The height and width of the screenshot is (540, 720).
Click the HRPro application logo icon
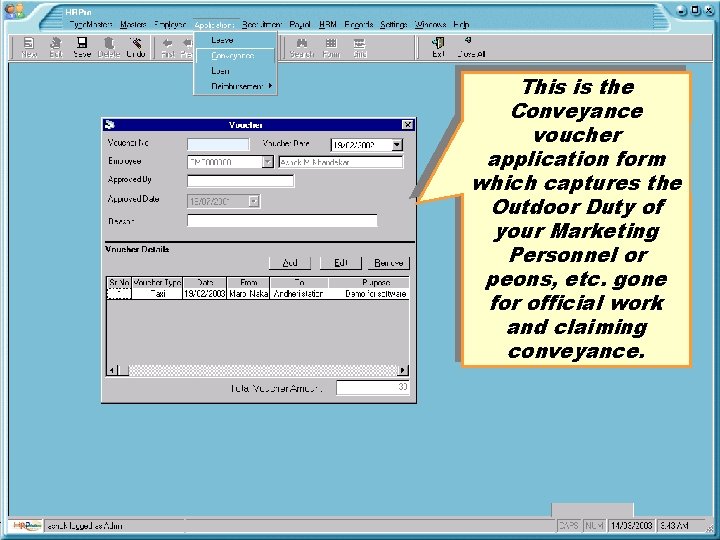click(14, 11)
